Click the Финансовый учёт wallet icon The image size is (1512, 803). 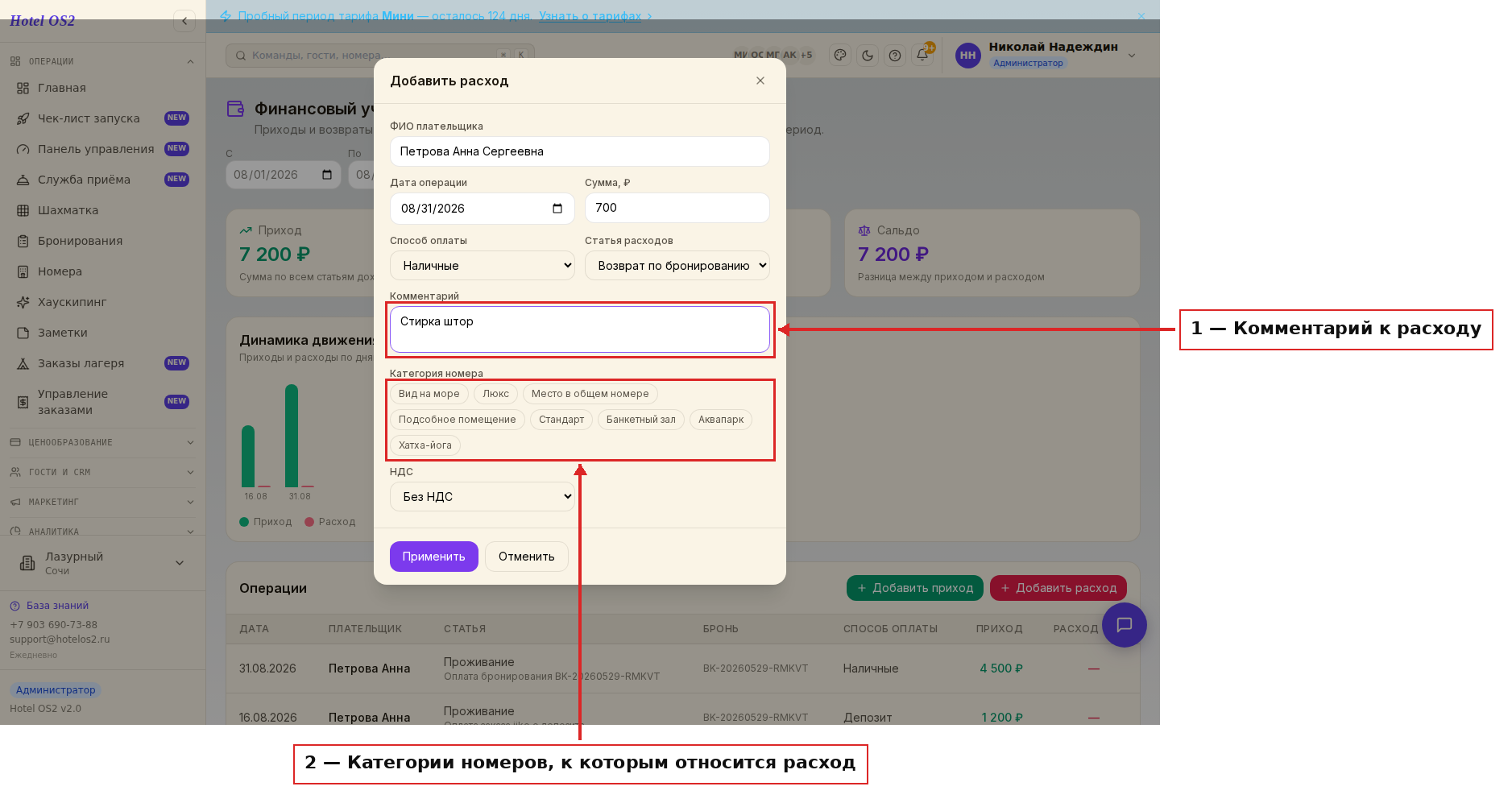pyautogui.click(x=235, y=109)
